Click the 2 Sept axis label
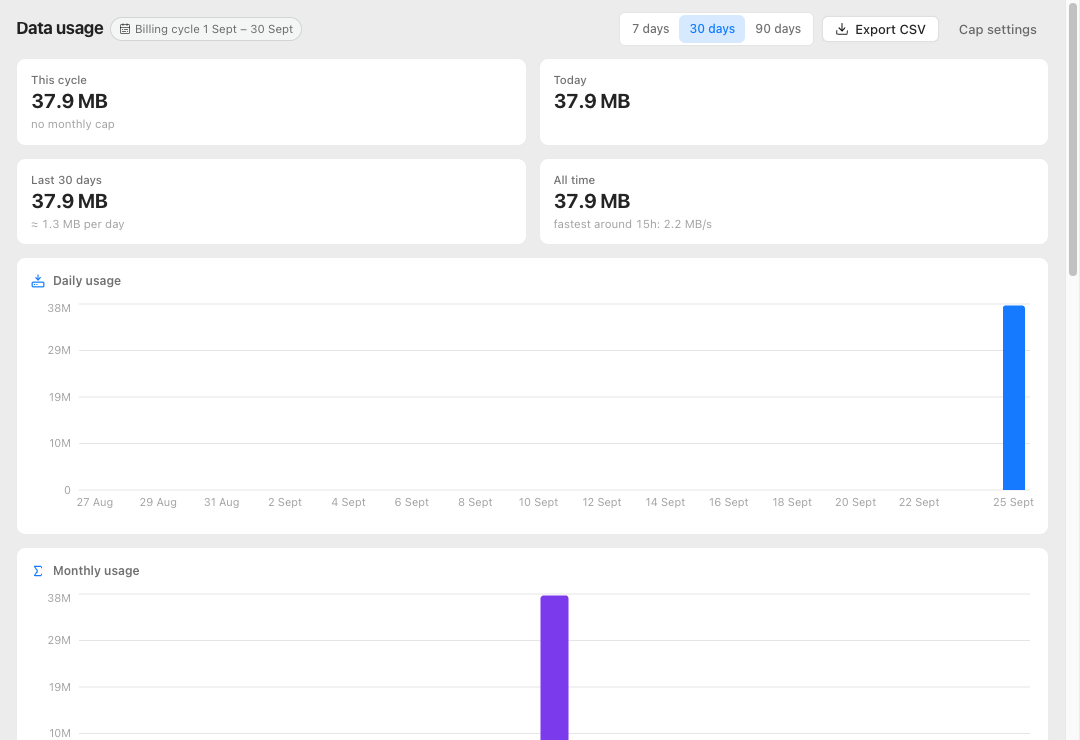This screenshot has width=1080, height=740. (285, 502)
